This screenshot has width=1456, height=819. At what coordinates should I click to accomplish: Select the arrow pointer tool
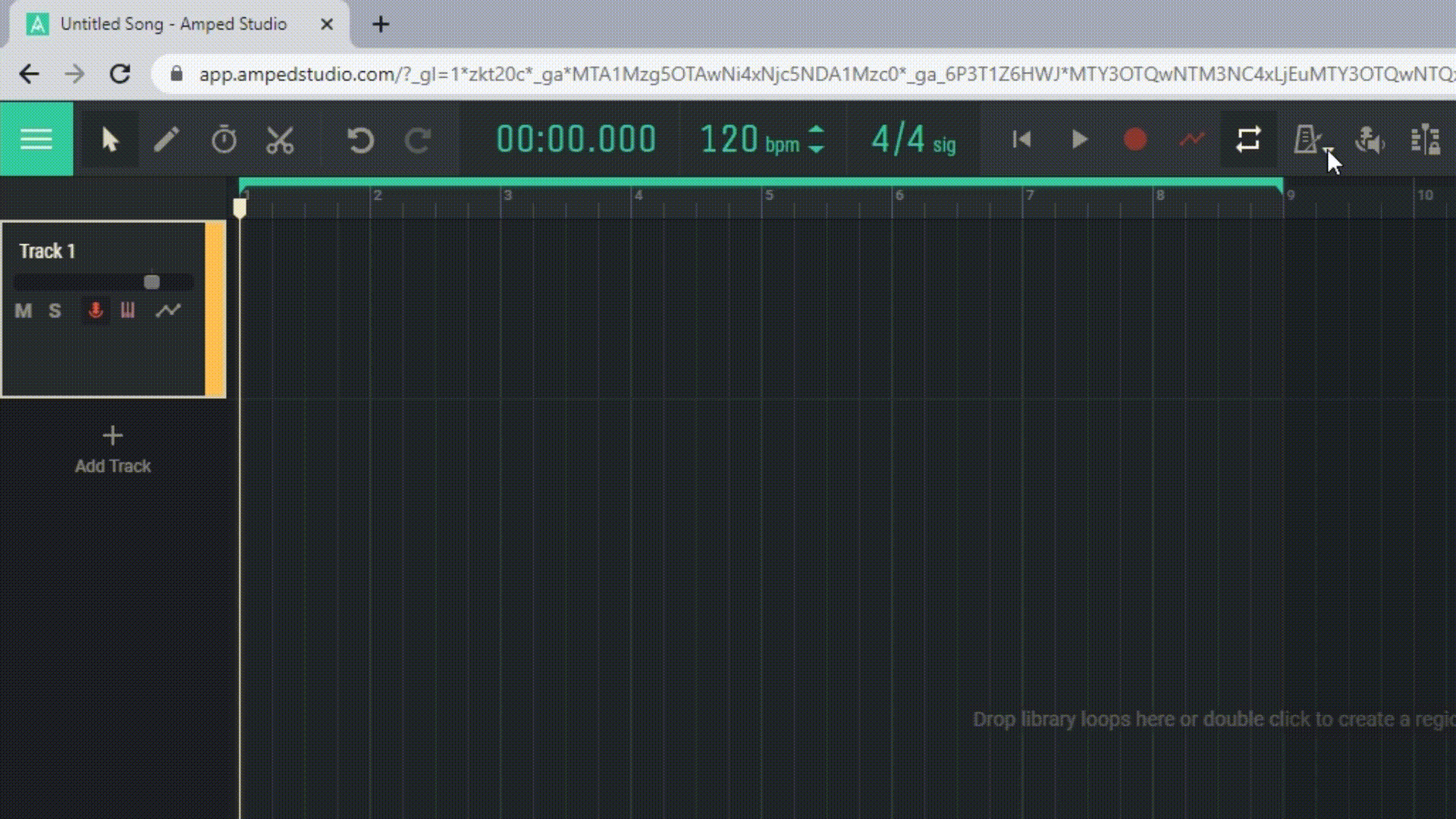(110, 140)
